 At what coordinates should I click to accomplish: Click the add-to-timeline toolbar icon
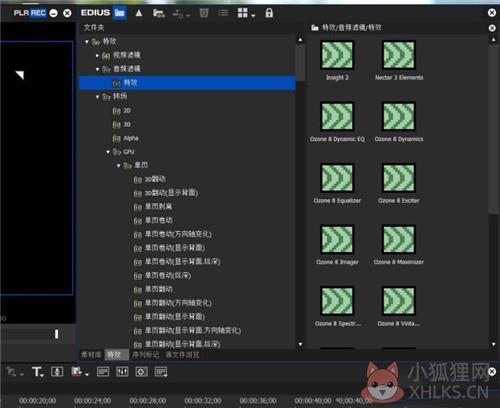[x=178, y=14]
